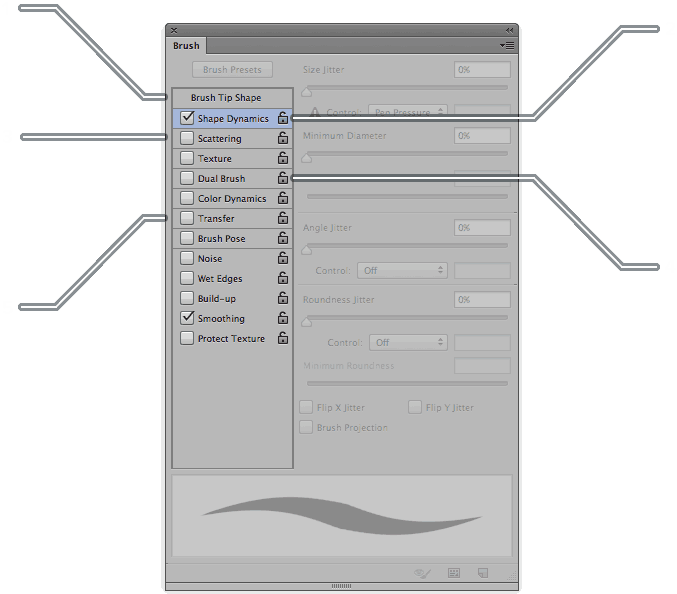Click the Size Jitter percentage field

[482, 70]
